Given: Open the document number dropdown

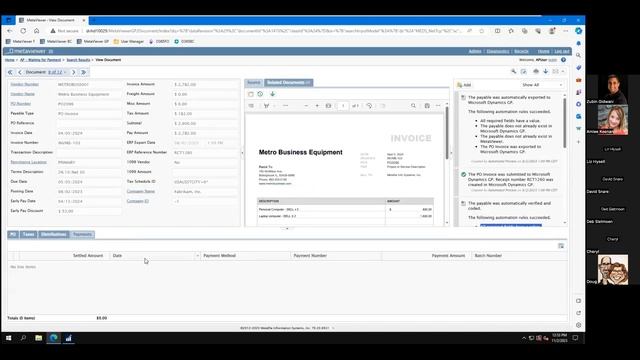Looking at the screenshot, I should coord(57,72).
